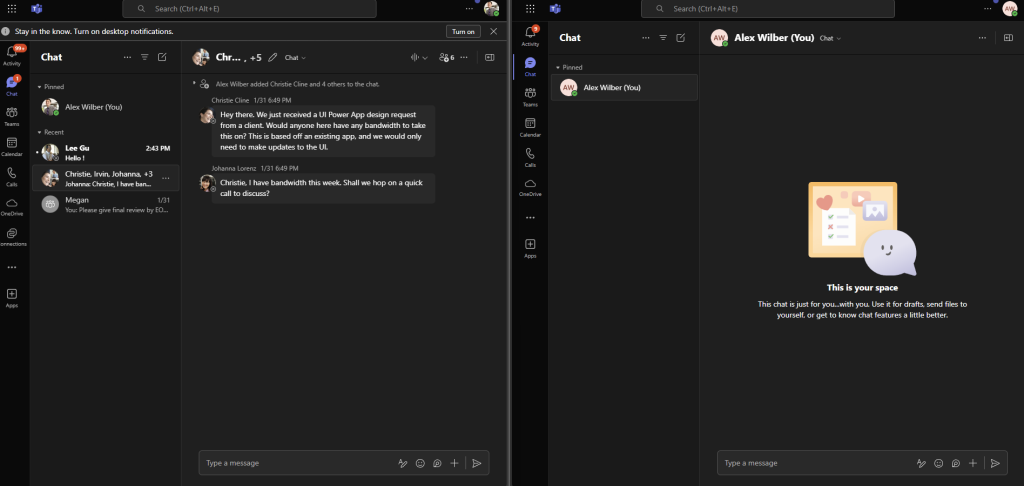This screenshot has height=486, width=1024.
Task: Open plus actions in right message box
Action: coord(972,463)
